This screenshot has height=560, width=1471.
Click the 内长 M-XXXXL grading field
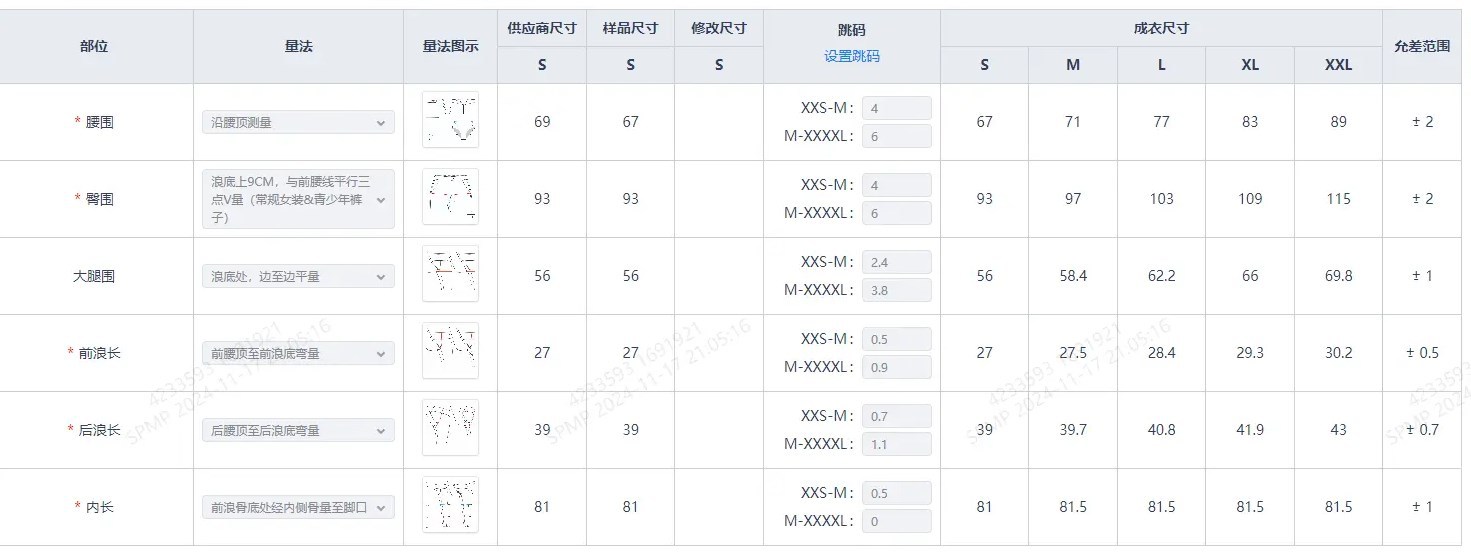pos(896,521)
